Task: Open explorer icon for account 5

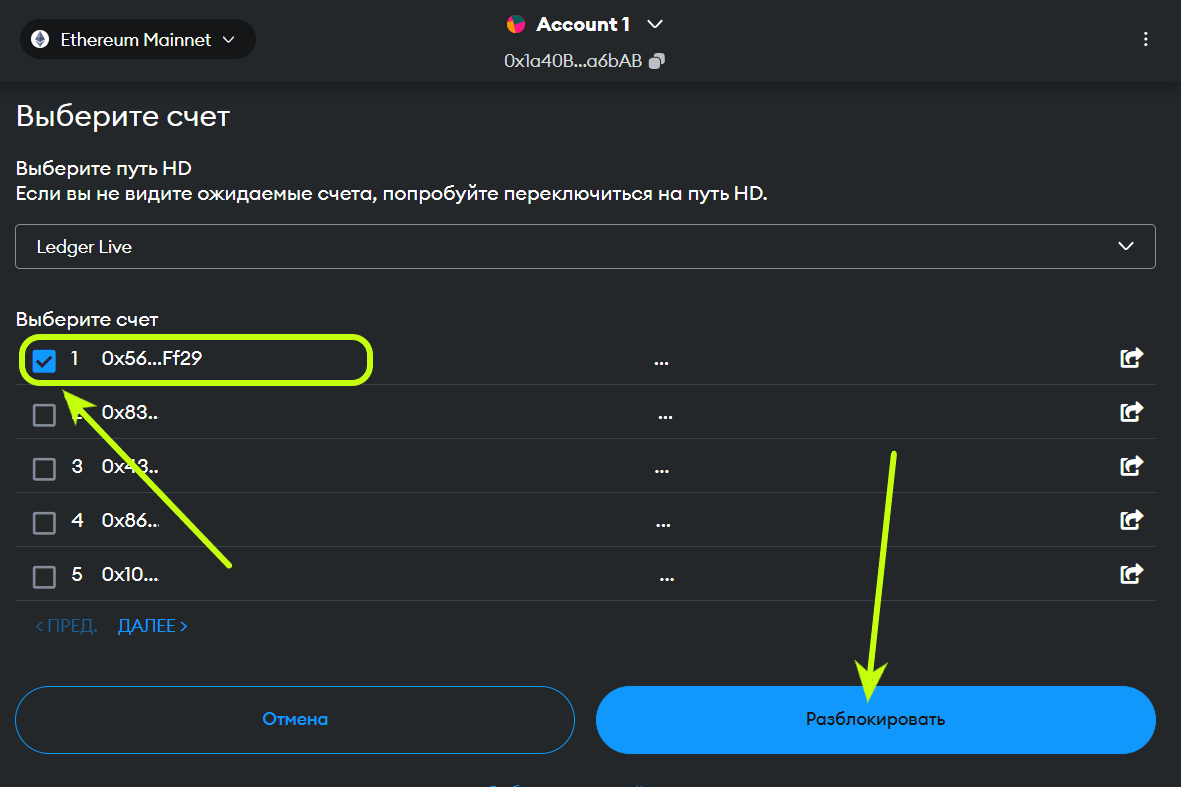Action: tap(1131, 574)
